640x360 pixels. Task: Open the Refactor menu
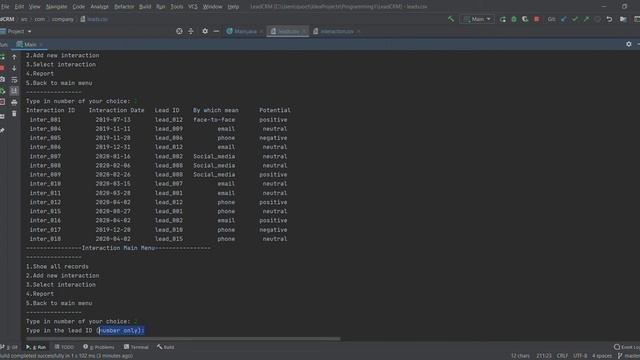point(124,7)
